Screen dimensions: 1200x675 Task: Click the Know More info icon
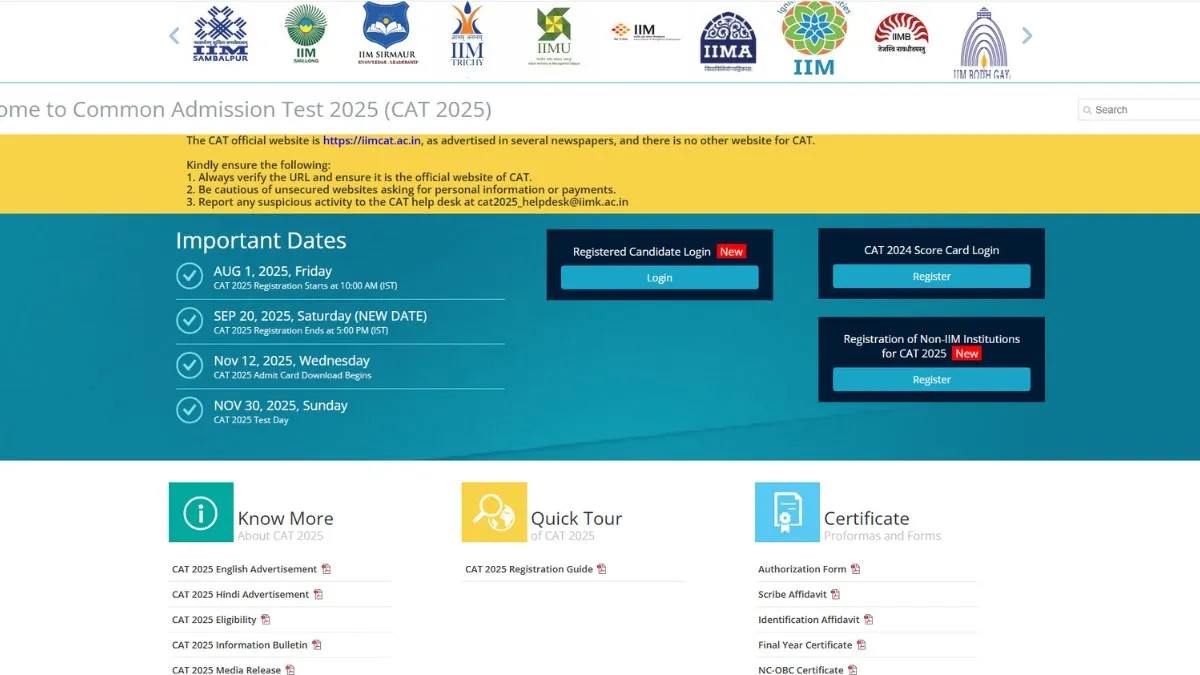pos(200,512)
